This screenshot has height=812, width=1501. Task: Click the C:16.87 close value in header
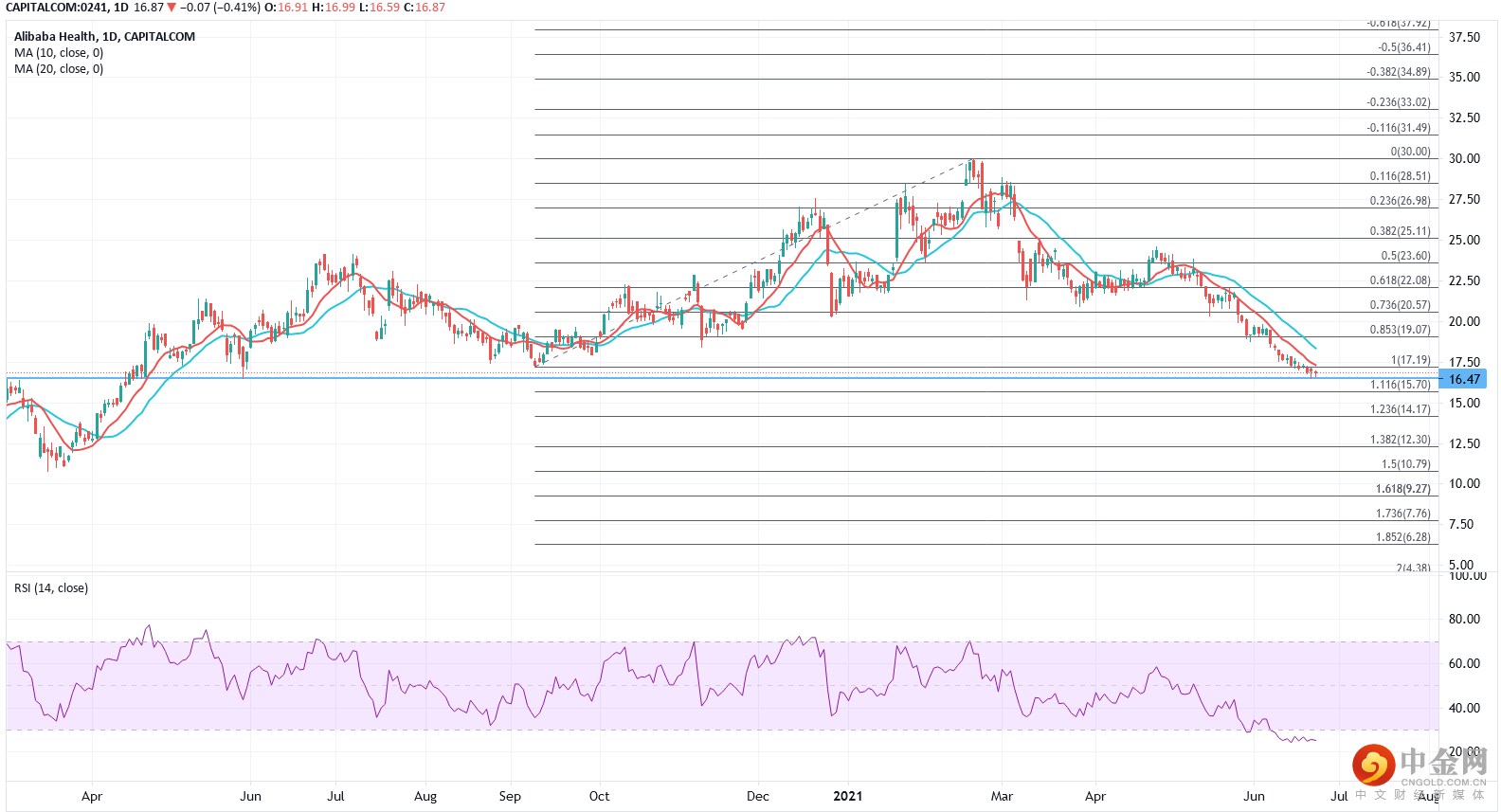(425, 8)
